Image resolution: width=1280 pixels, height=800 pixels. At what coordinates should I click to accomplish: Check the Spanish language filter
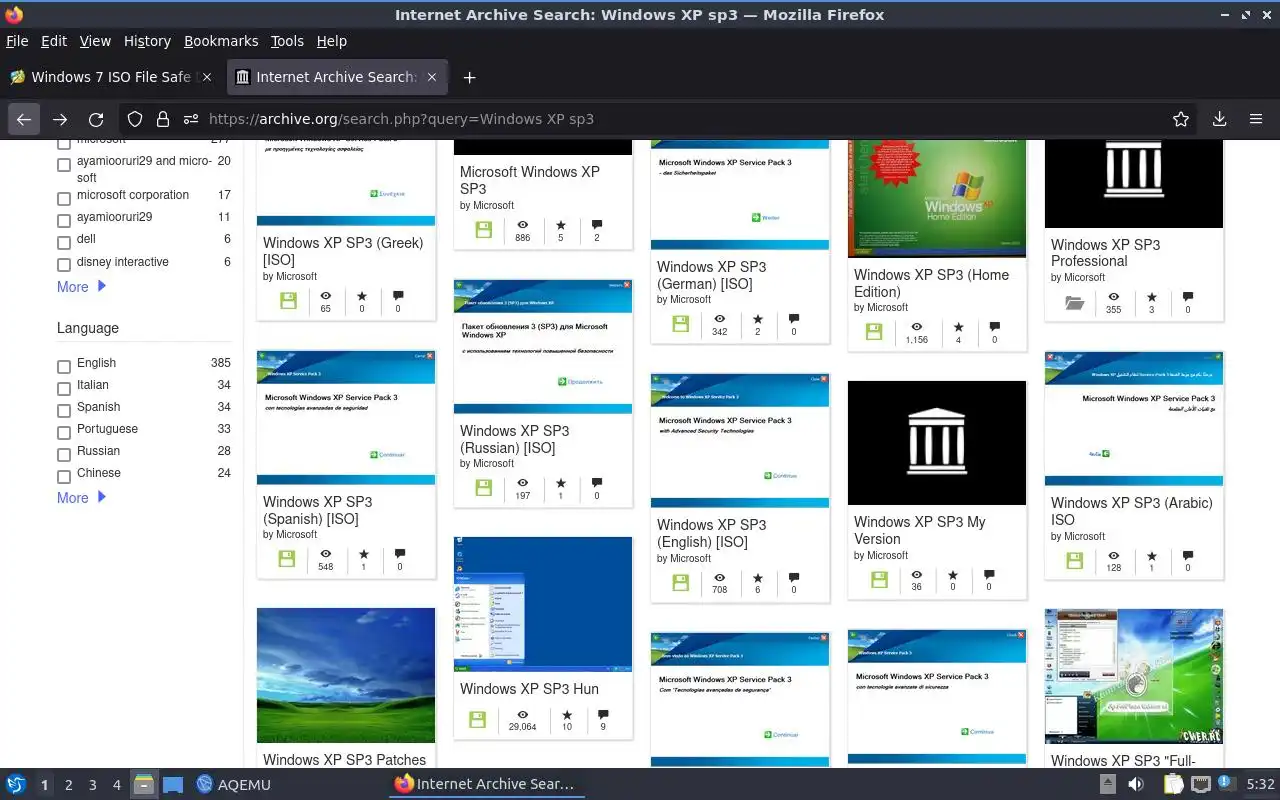64,411
